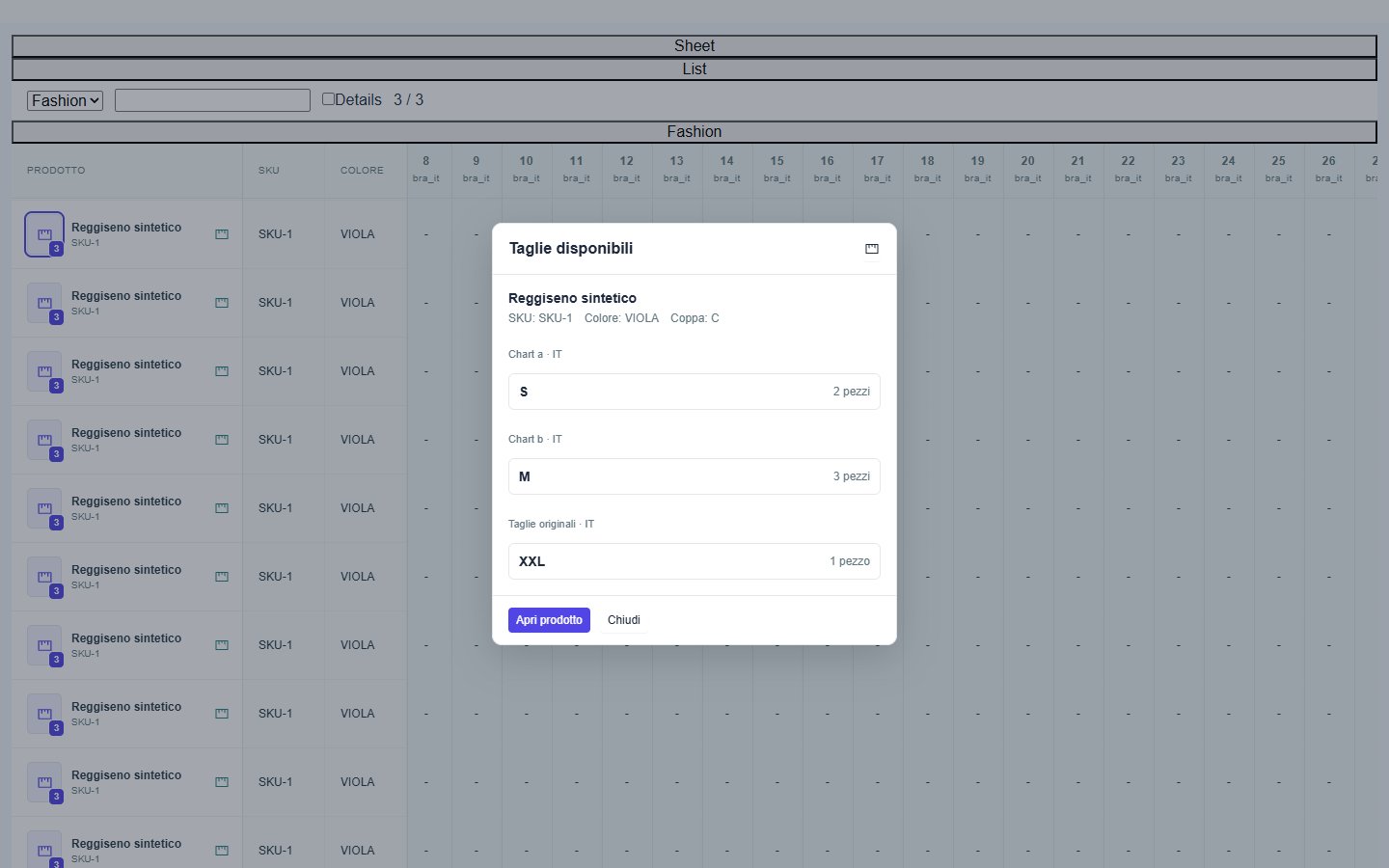
Task: Switch to the Sheet tab
Action: coord(694,46)
